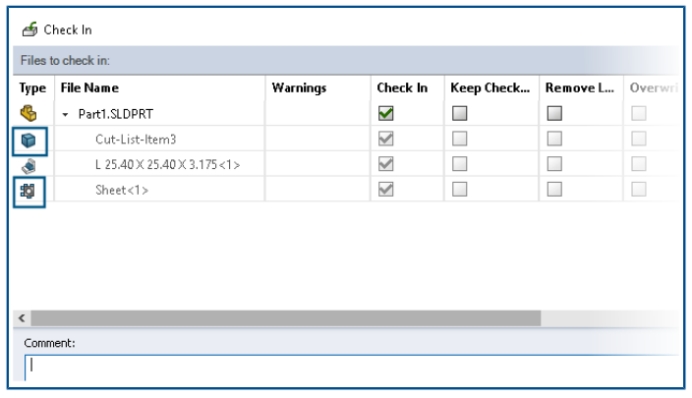Viewport: 692px width, 398px height.
Task: Enable Keep Checked Out for Part1.SLDPRT
Action: tap(459, 113)
